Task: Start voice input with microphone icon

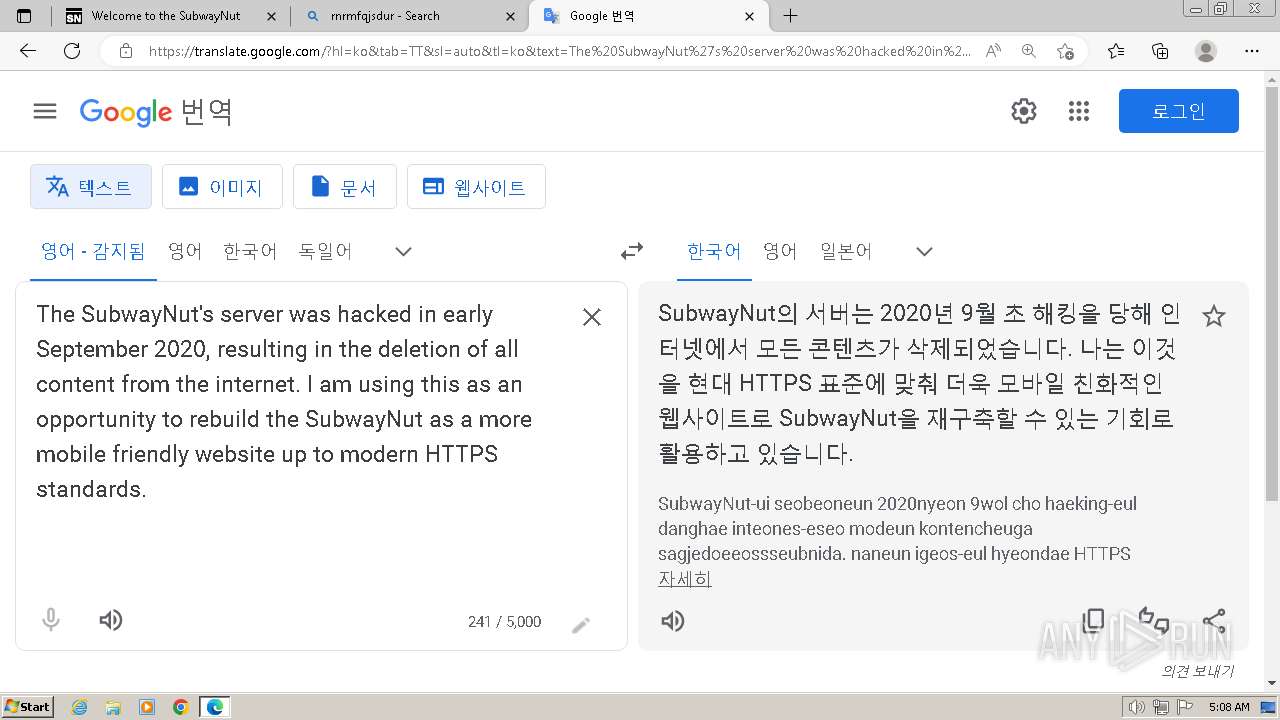Action: coord(51,620)
